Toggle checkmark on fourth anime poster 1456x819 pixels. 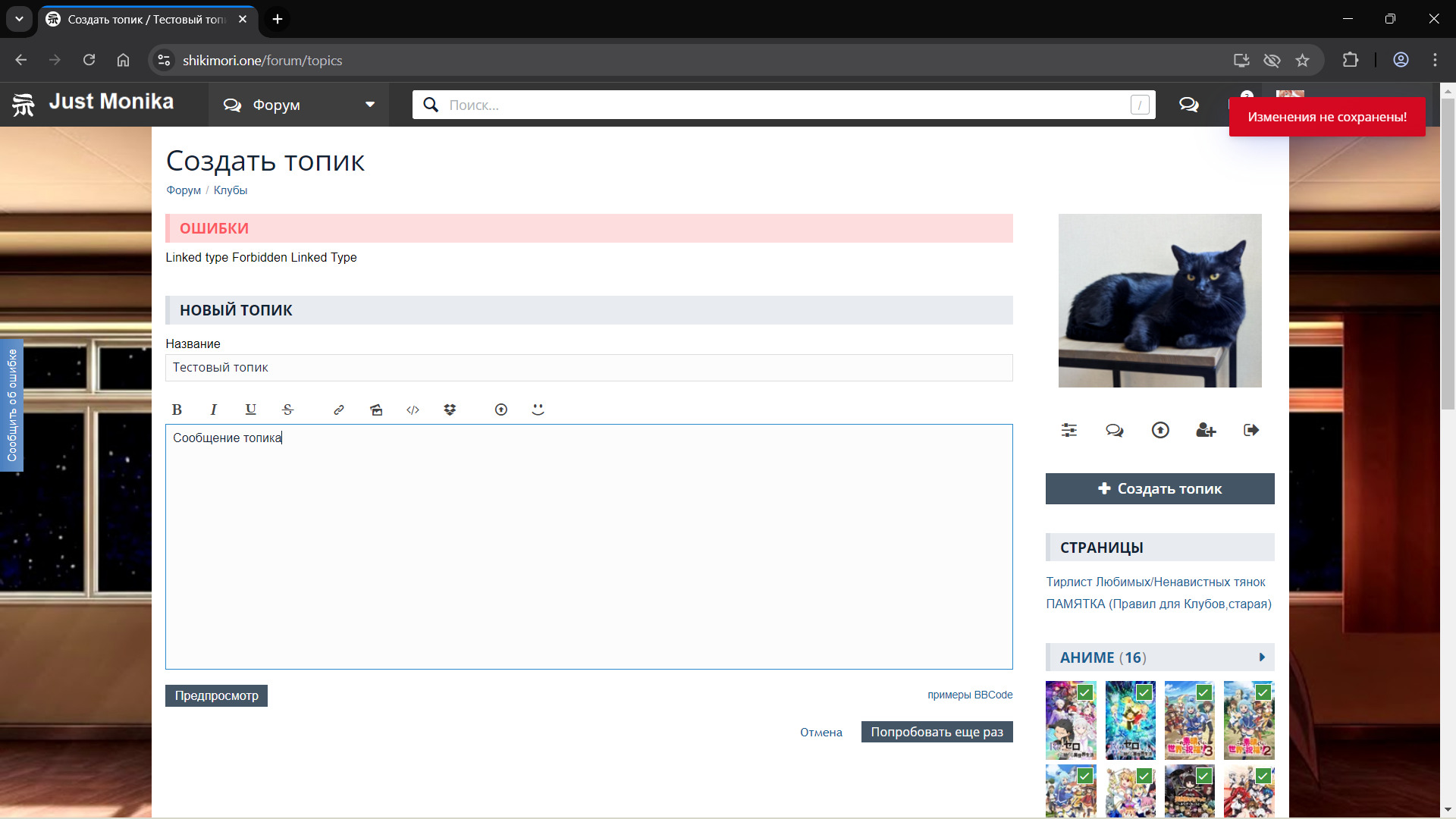(x=1263, y=692)
